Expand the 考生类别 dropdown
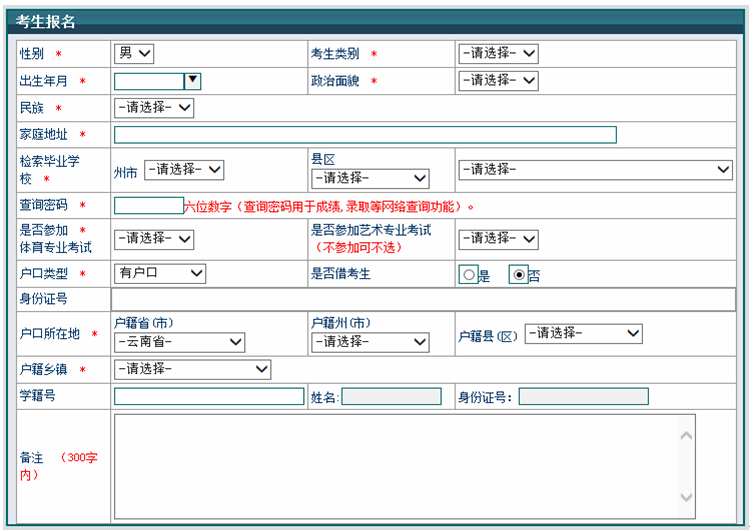Screen dimensions: 750x530 click(x=498, y=54)
